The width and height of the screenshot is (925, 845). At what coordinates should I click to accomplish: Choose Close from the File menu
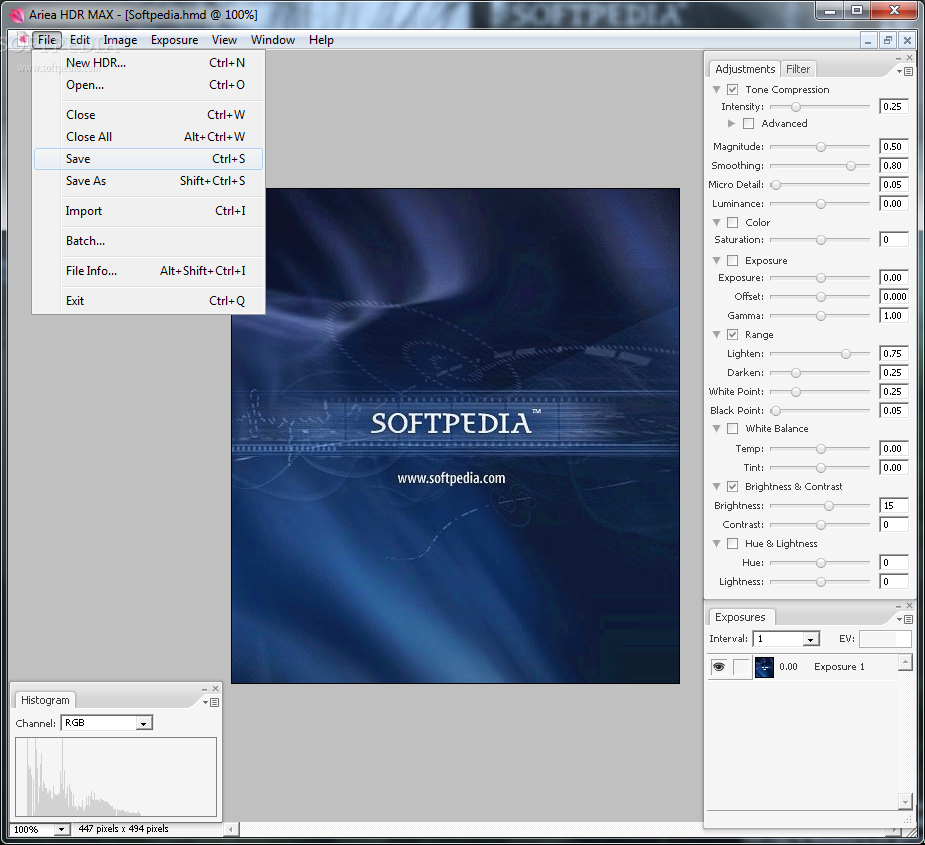point(148,114)
